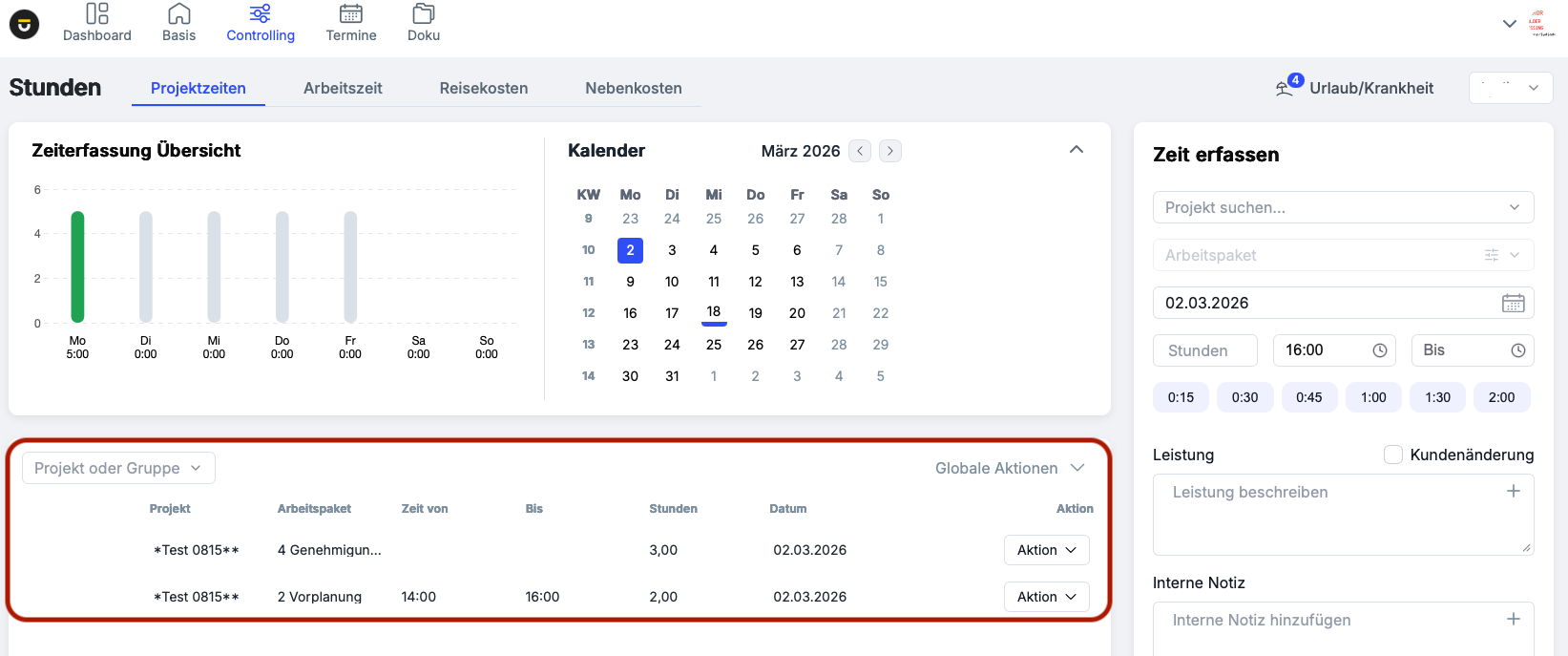Select the 1:30 quick duration button
The height and width of the screenshot is (656, 1568).
[1437, 397]
